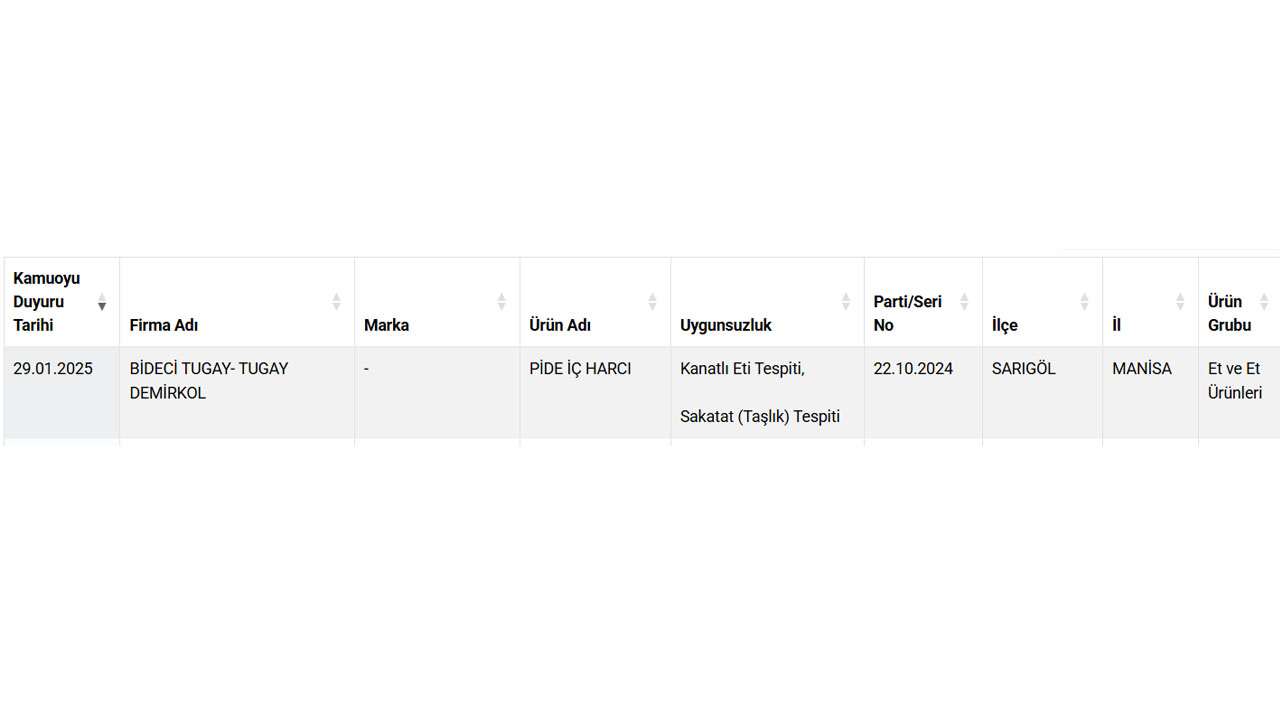Click sort arrows icon beside Firma Adı
This screenshot has width=1280, height=720.
coord(337,302)
